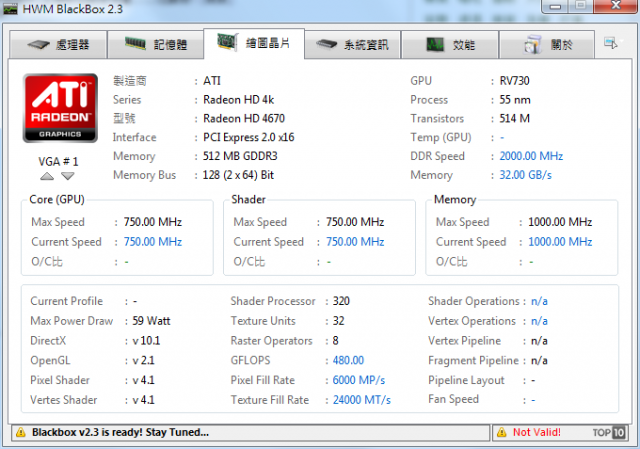Click Shader current speed 750.00 MHz
The width and height of the screenshot is (640, 449).
[355, 242]
